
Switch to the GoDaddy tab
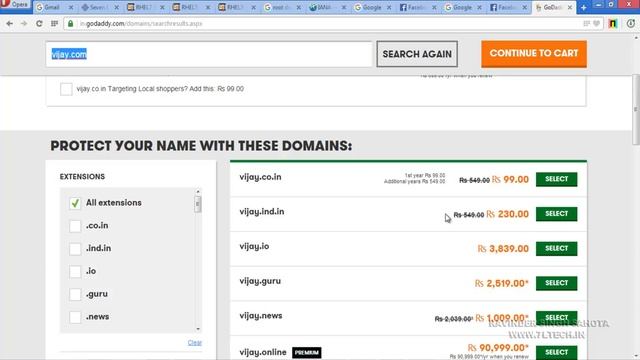tap(553, 7)
